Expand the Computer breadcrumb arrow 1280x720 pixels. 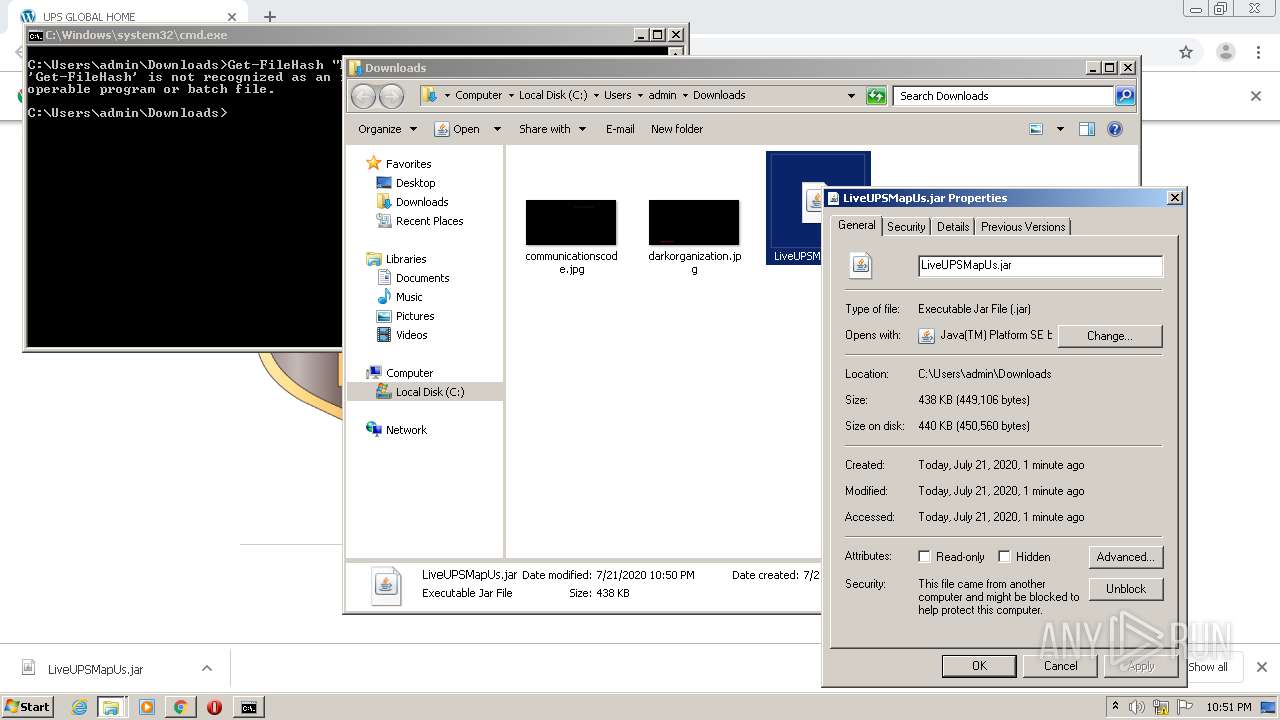510,96
